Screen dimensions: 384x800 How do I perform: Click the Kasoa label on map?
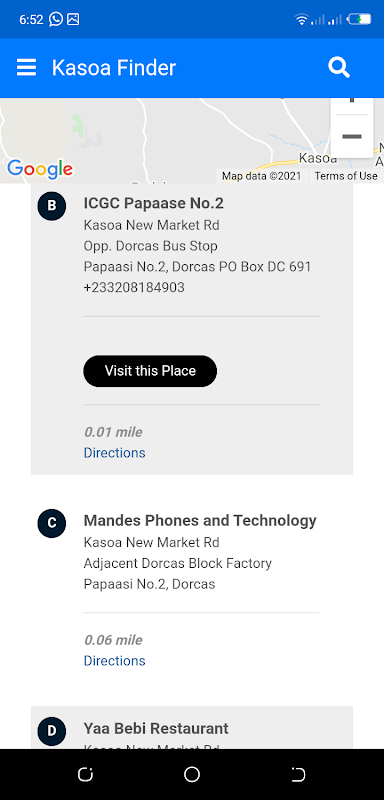click(x=318, y=158)
